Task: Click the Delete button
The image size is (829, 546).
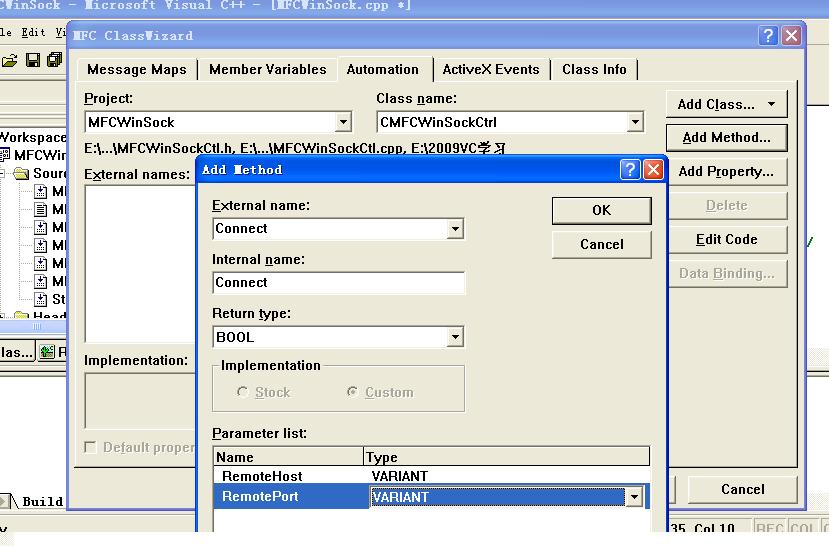Action: 726,206
